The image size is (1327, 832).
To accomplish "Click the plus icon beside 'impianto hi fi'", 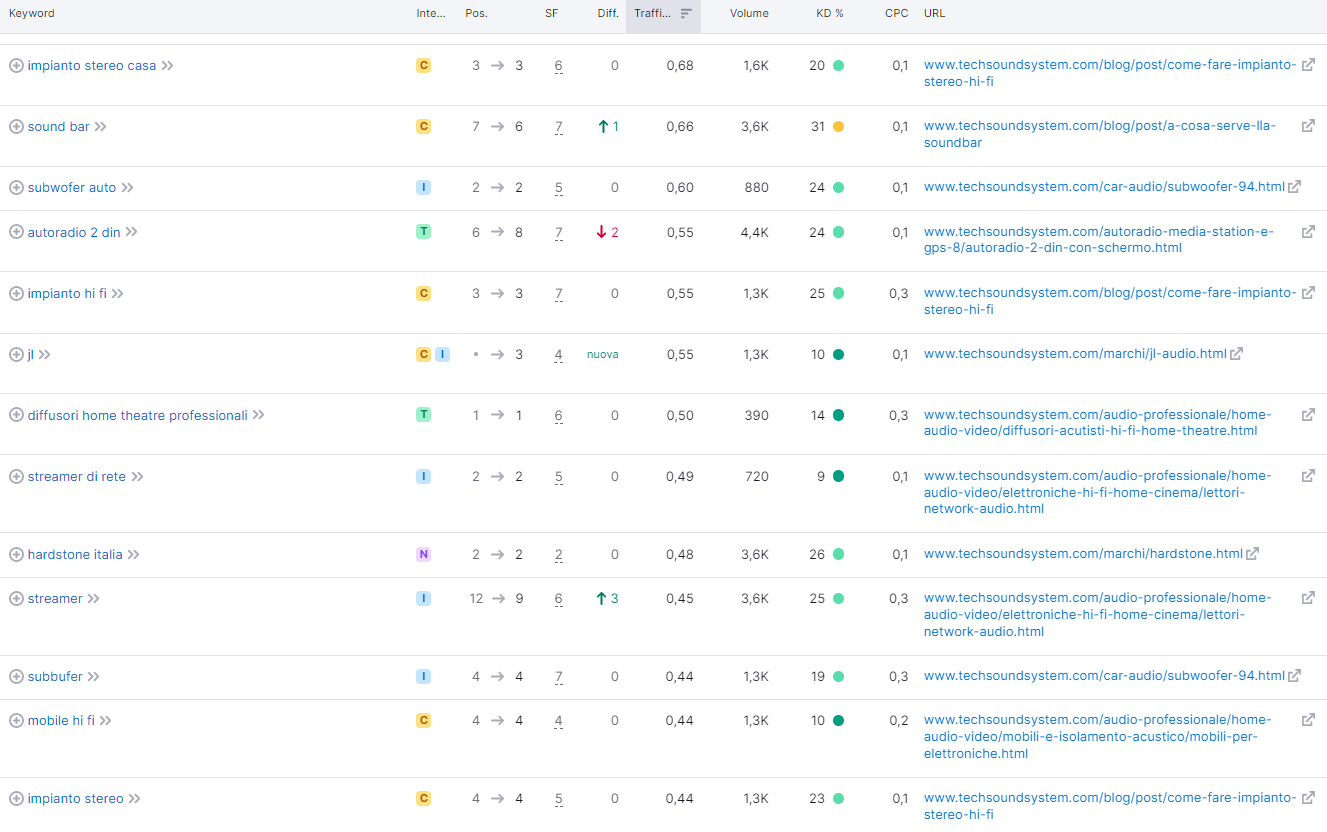I will click(16, 293).
